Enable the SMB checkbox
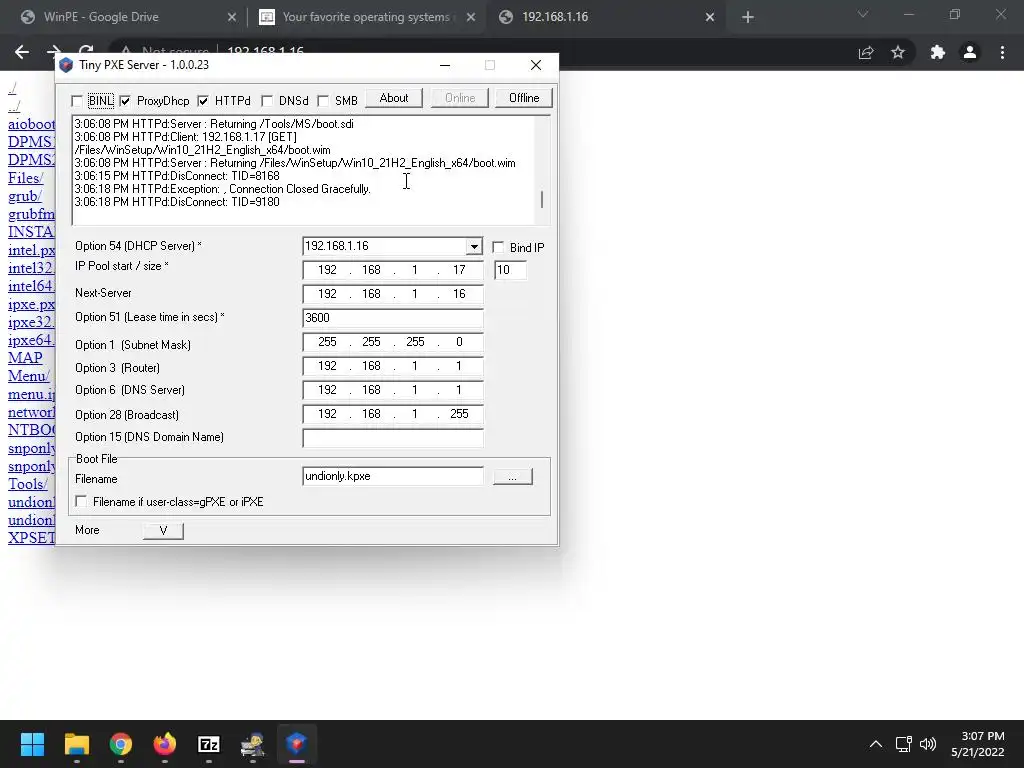 pyautogui.click(x=323, y=101)
